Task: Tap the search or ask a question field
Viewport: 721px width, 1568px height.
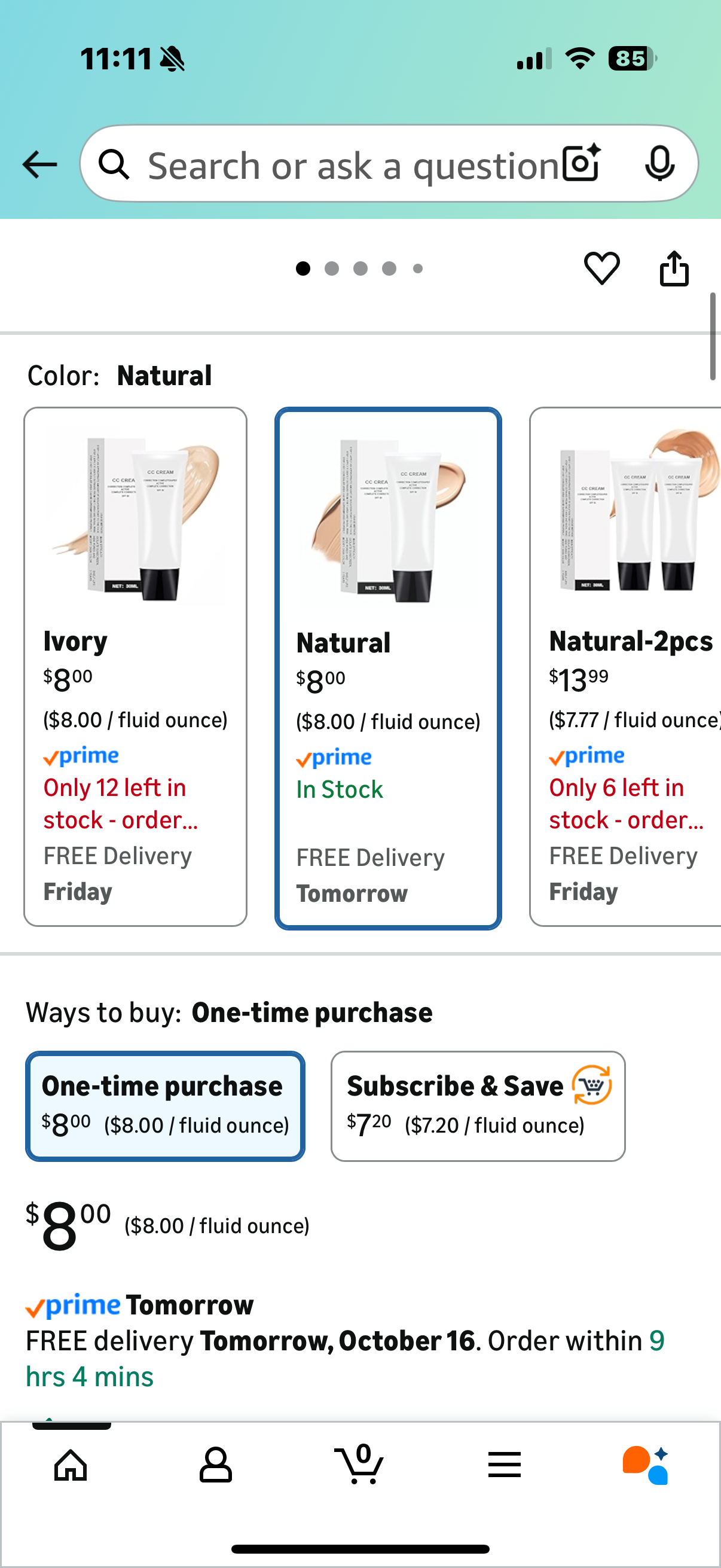Action: (353, 164)
